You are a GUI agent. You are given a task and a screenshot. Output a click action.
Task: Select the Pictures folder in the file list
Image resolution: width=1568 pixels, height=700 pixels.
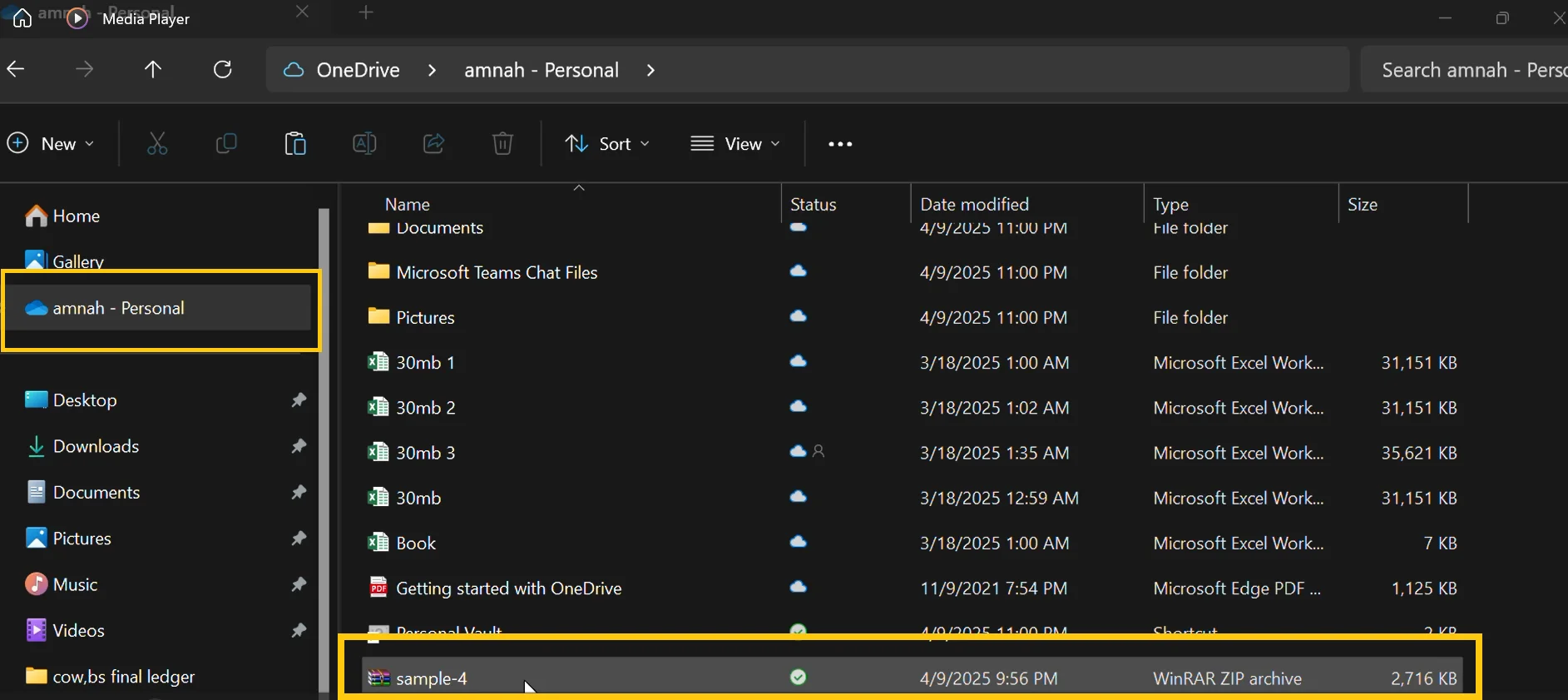click(425, 317)
